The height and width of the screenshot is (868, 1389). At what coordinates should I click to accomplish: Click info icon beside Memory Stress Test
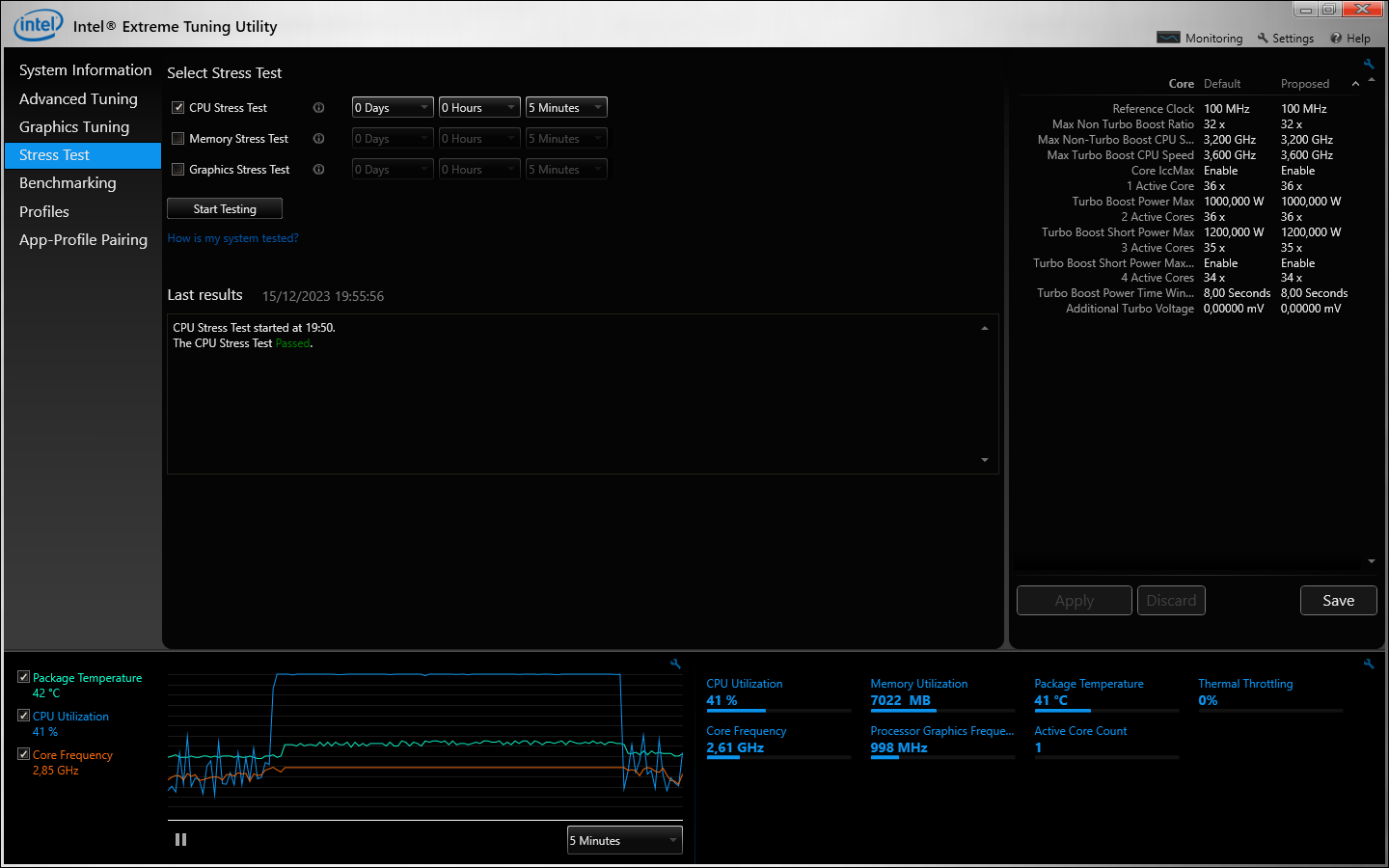coord(318,139)
